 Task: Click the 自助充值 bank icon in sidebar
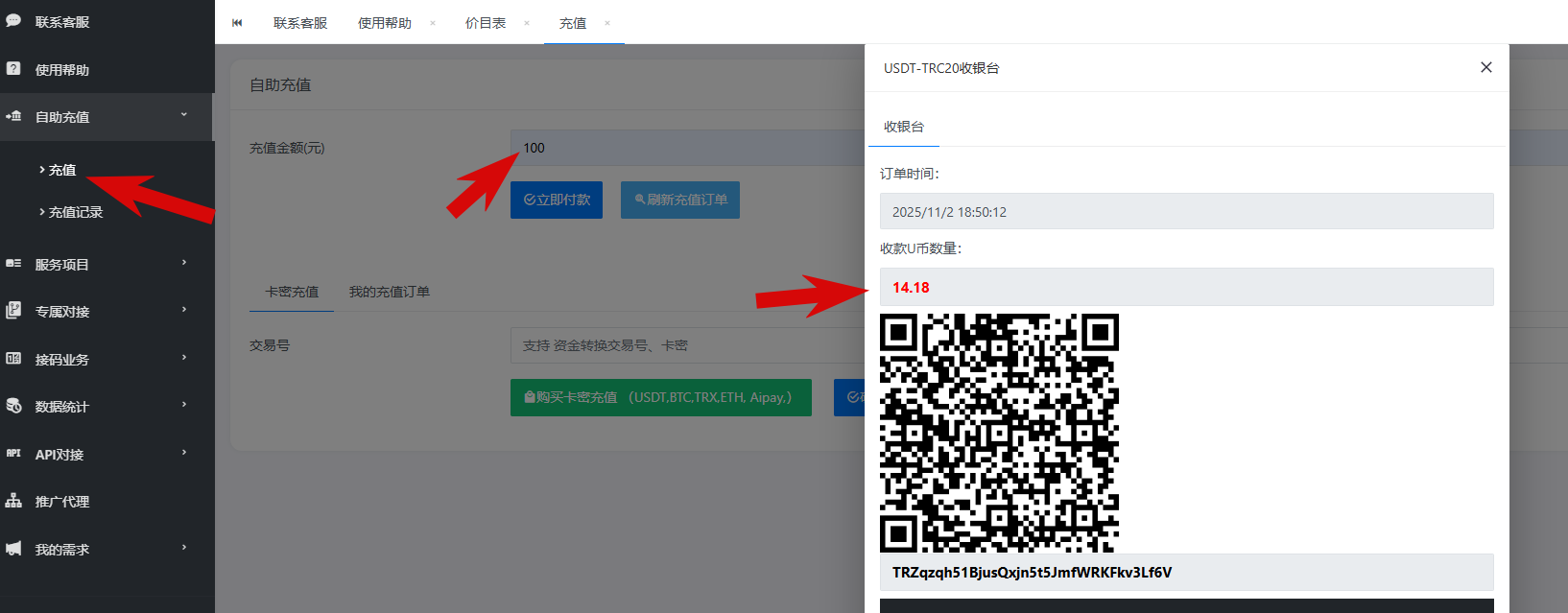click(13, 116)
